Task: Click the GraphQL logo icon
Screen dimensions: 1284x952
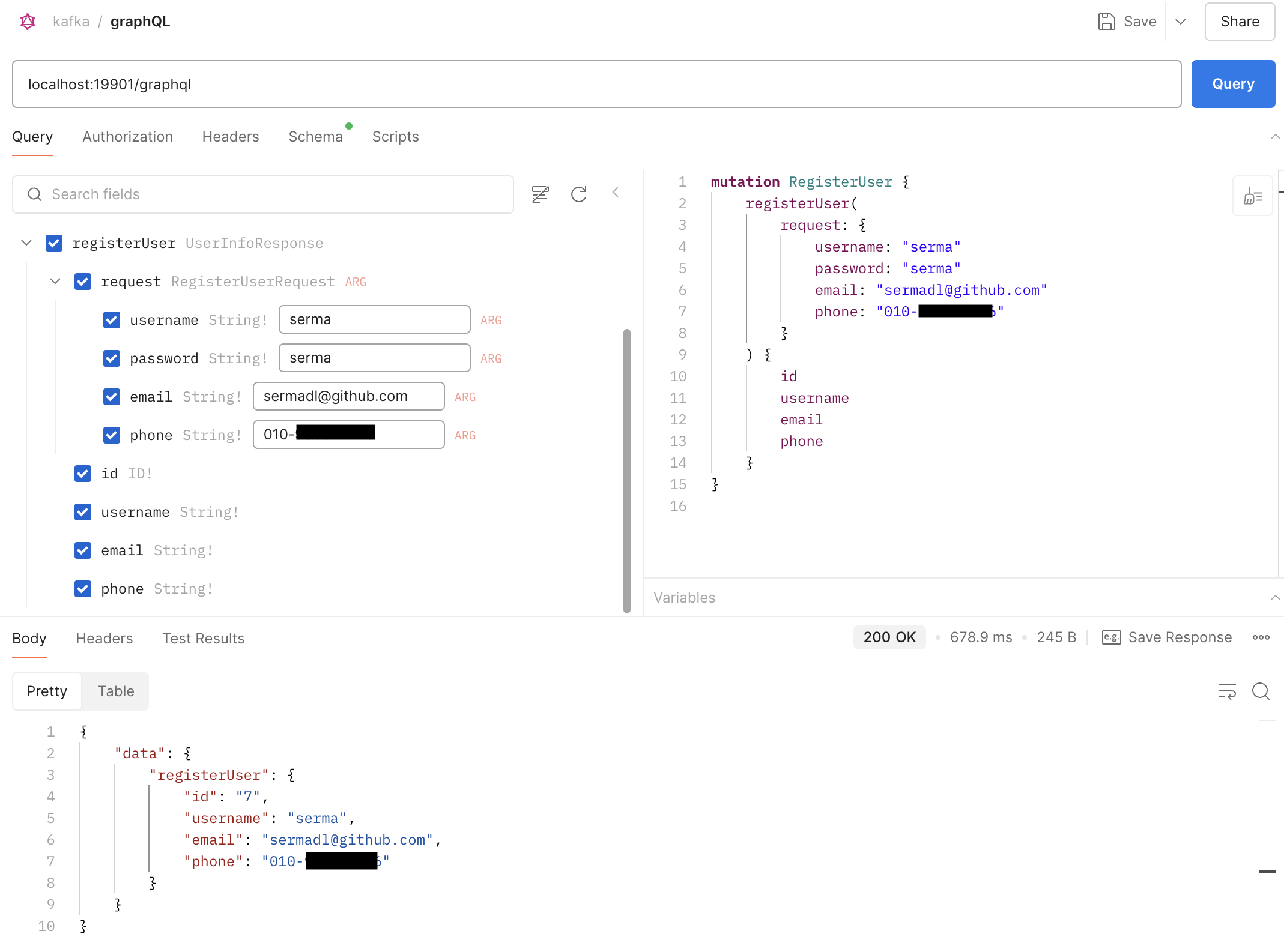Action: point(28,22)
